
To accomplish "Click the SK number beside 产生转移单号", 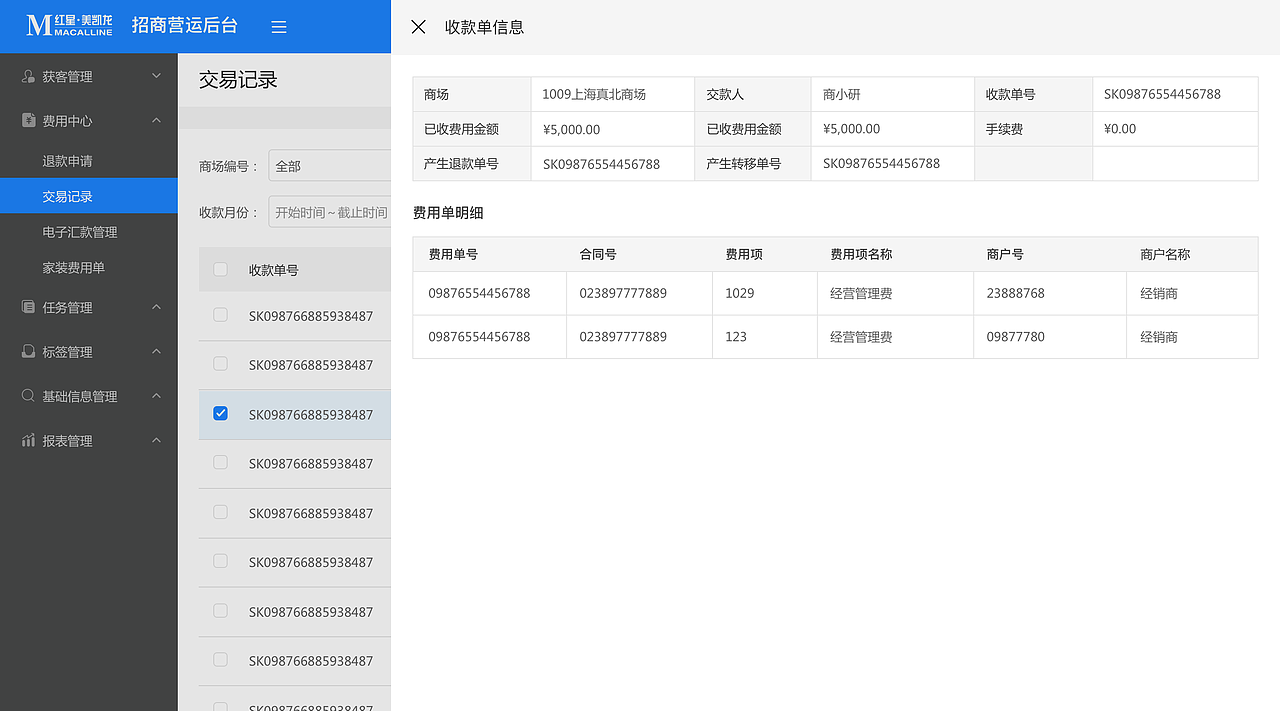I will point(881,163).
